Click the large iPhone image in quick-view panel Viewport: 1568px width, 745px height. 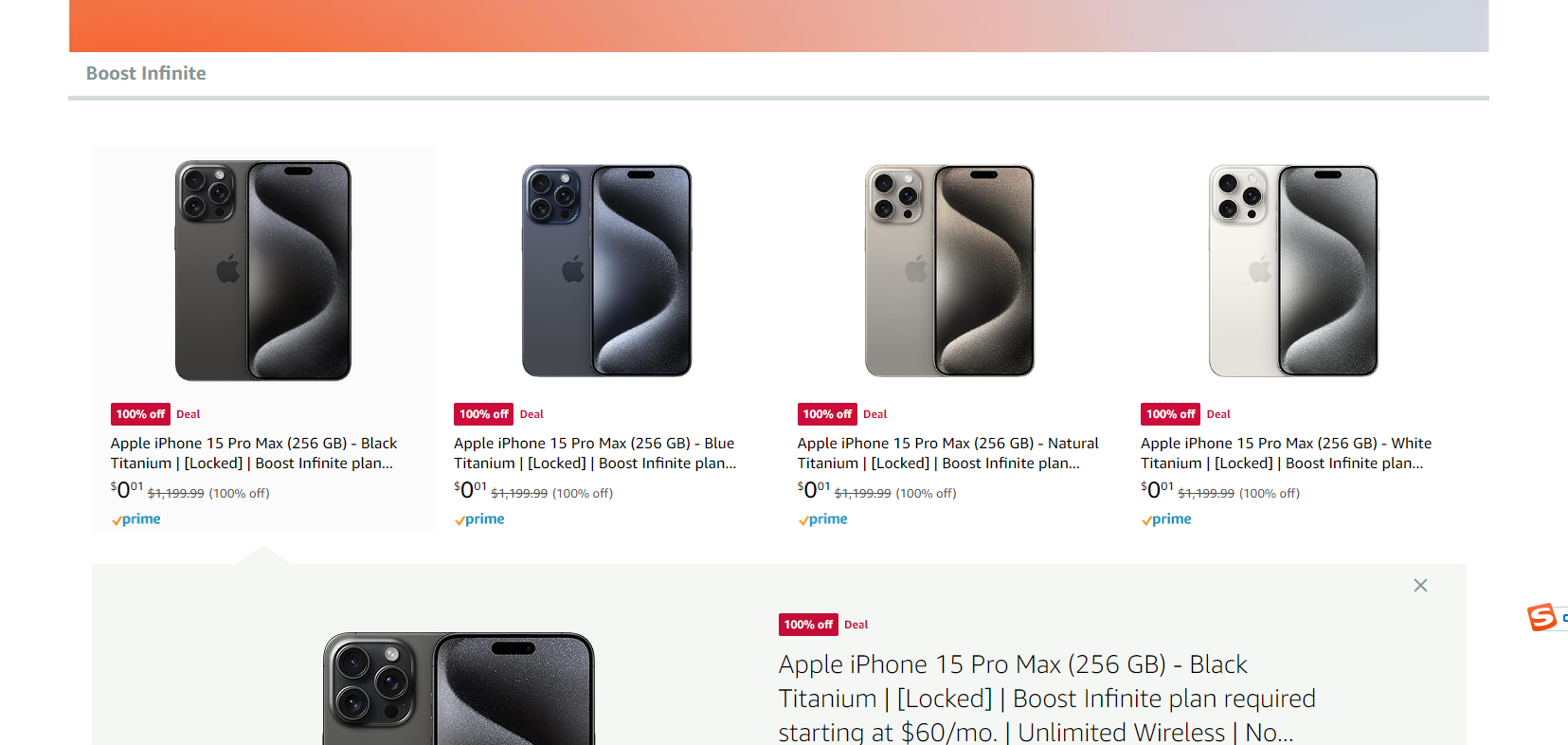[459, 688]
